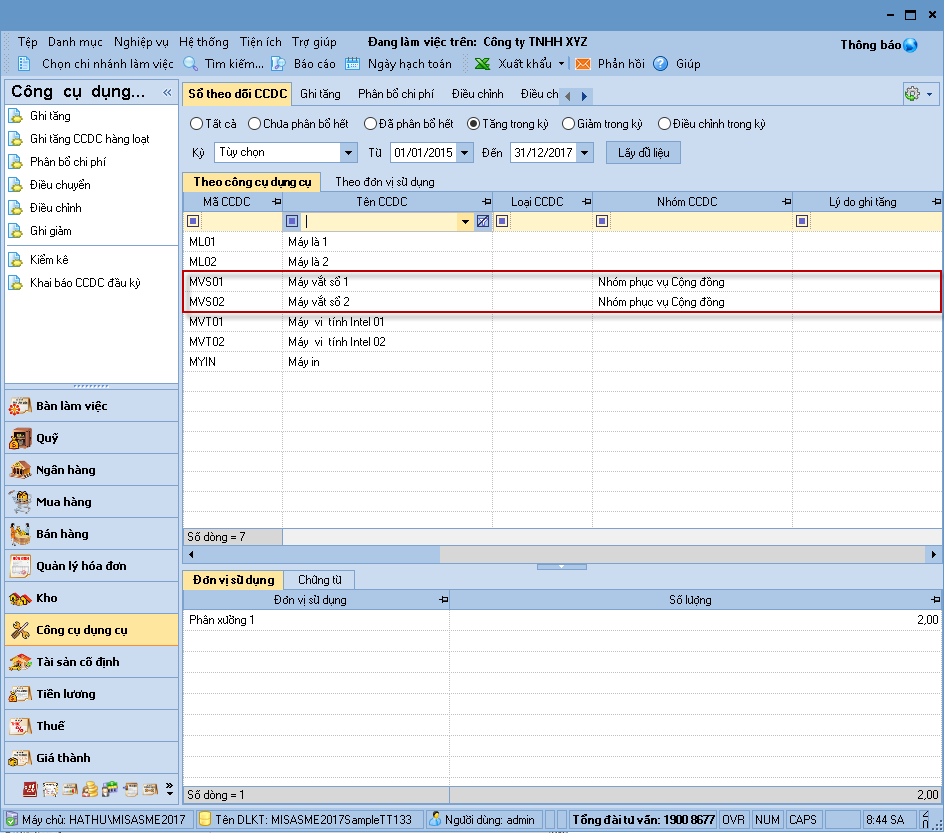Switch to Theo đơn vị sử dụng tab
This screenshot has width=944, height=833.
384,182
